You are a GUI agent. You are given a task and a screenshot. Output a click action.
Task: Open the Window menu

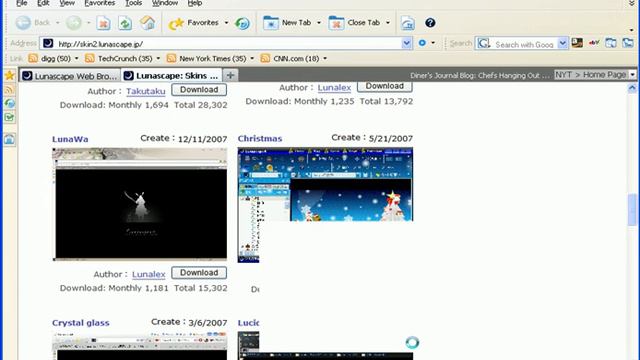pyautogui.click(x=165, y=3)
